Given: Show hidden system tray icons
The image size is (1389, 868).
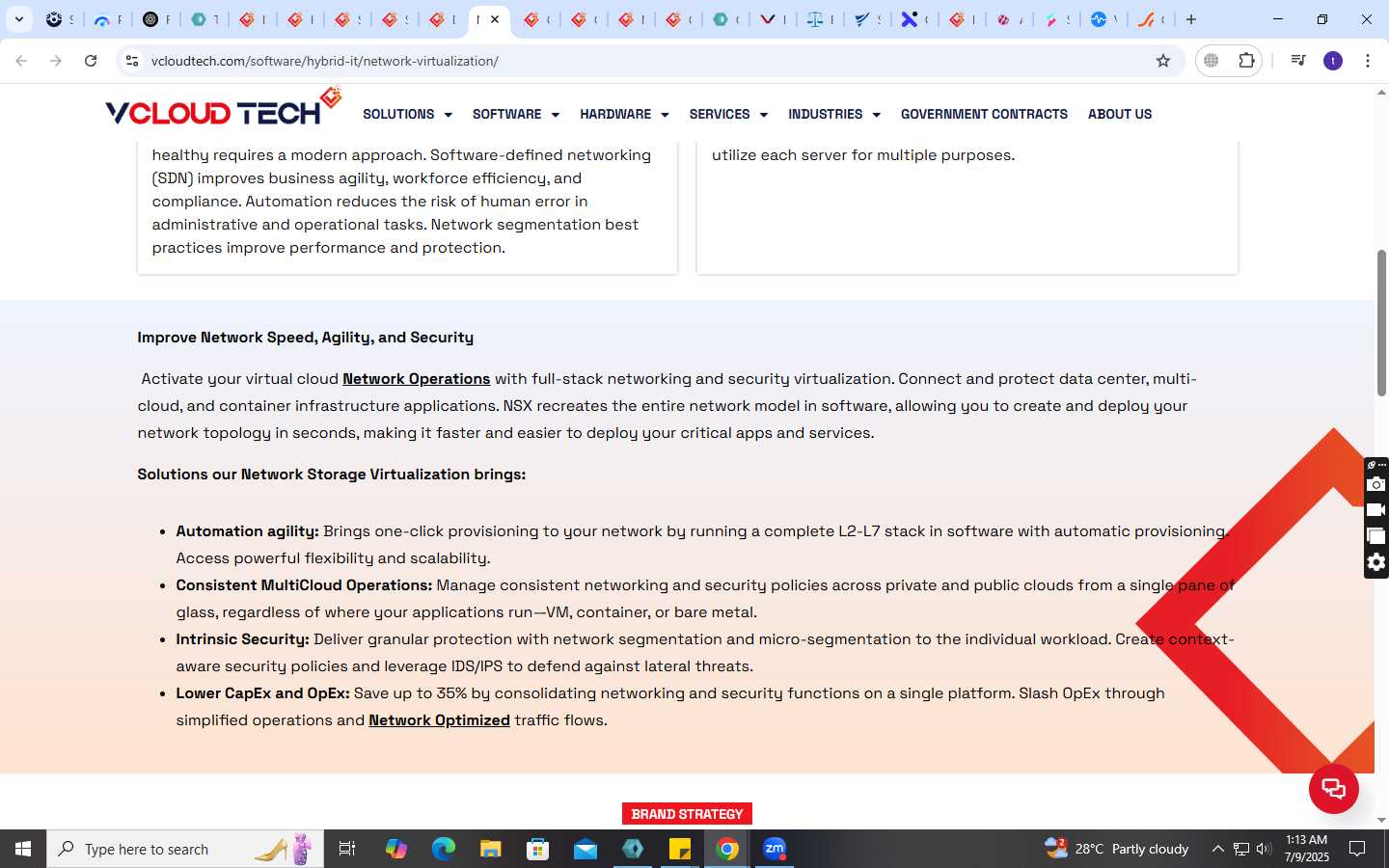Looking at the screenshot, I should pyautogui.click(x=1217, y=849).
